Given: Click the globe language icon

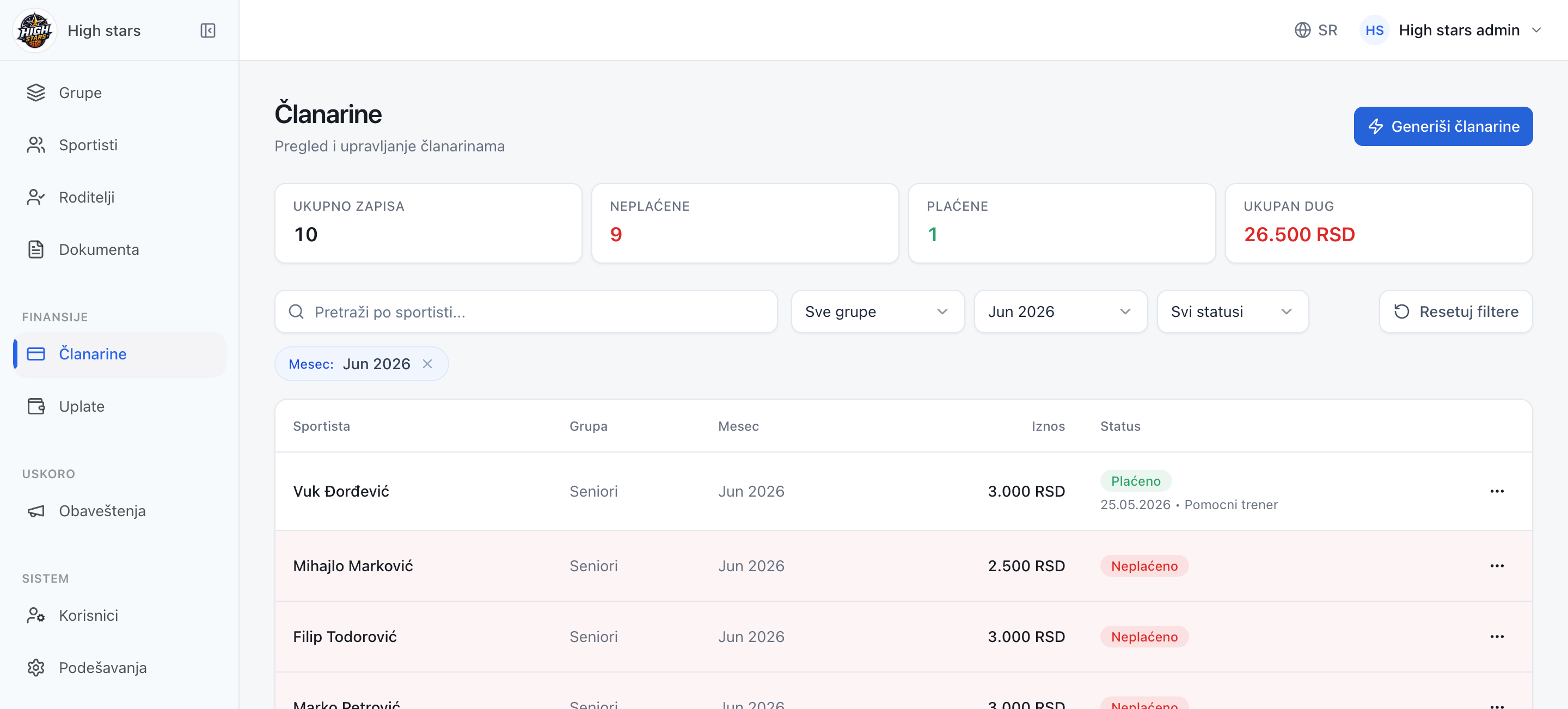Looking at the screenshot, I should [1302, 30].
